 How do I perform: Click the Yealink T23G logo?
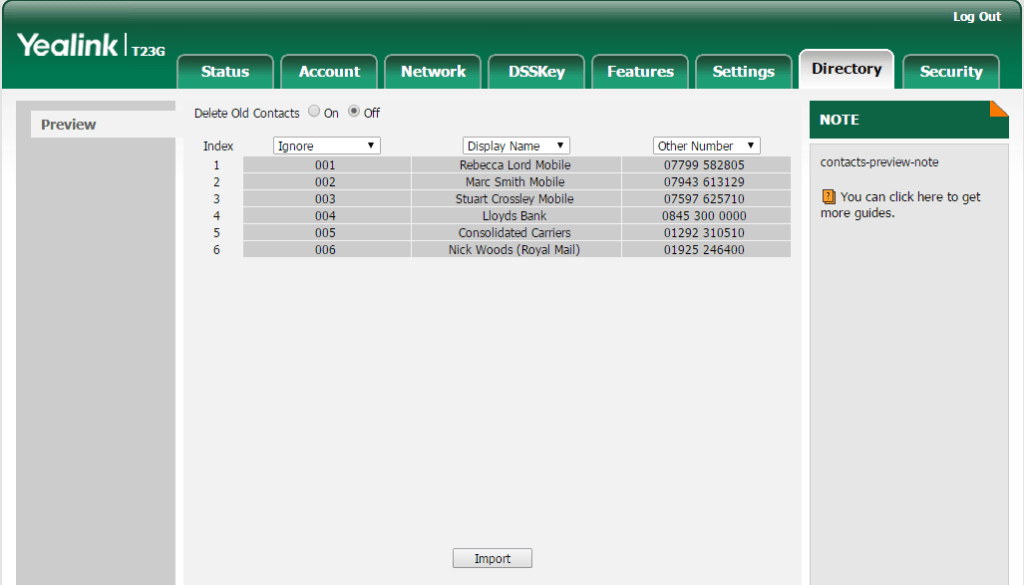(91, 45)
